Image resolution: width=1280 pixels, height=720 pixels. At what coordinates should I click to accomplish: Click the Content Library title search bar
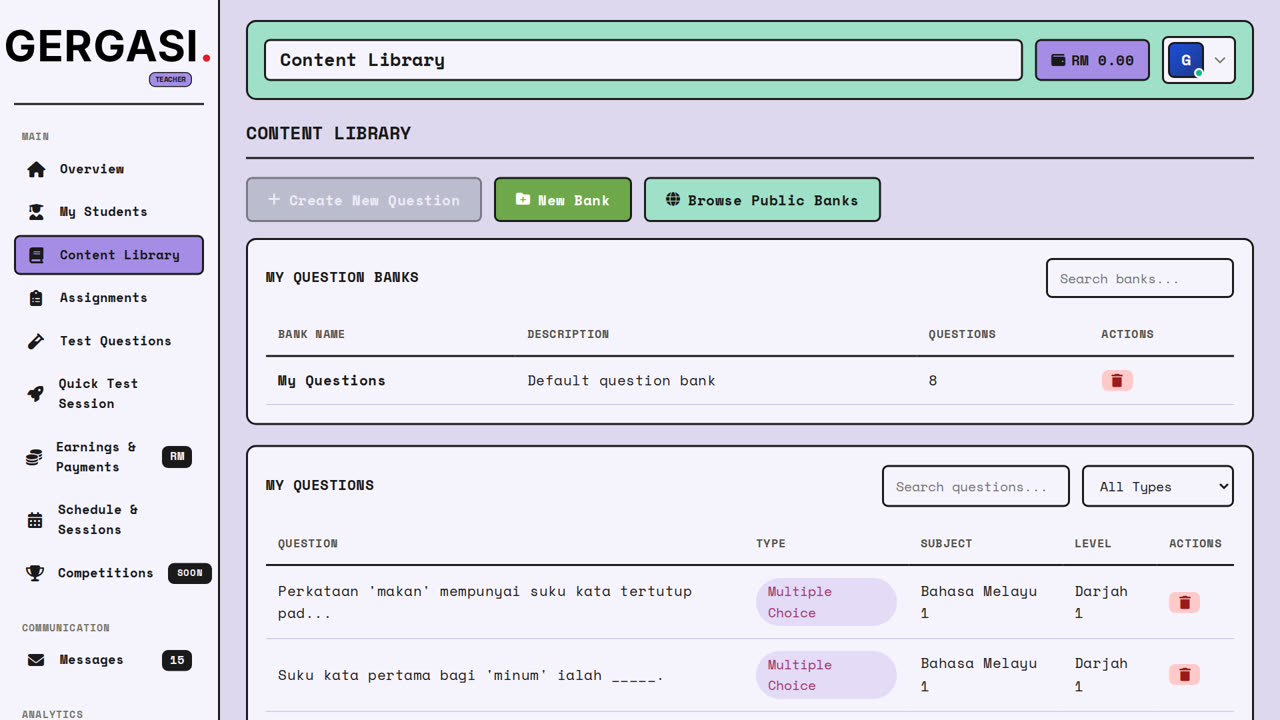(643, 60)
